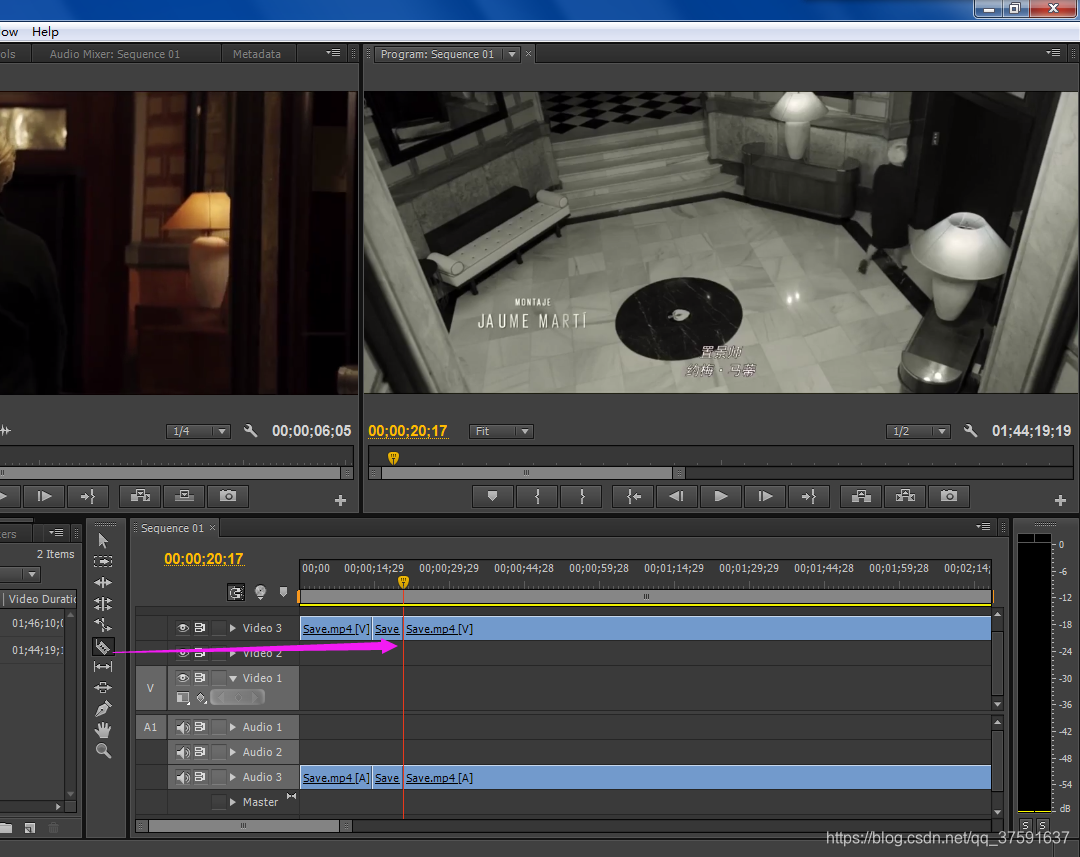Select the Slip tool
This screenshot has width=1080, height=857.
[x=103, y=666]
